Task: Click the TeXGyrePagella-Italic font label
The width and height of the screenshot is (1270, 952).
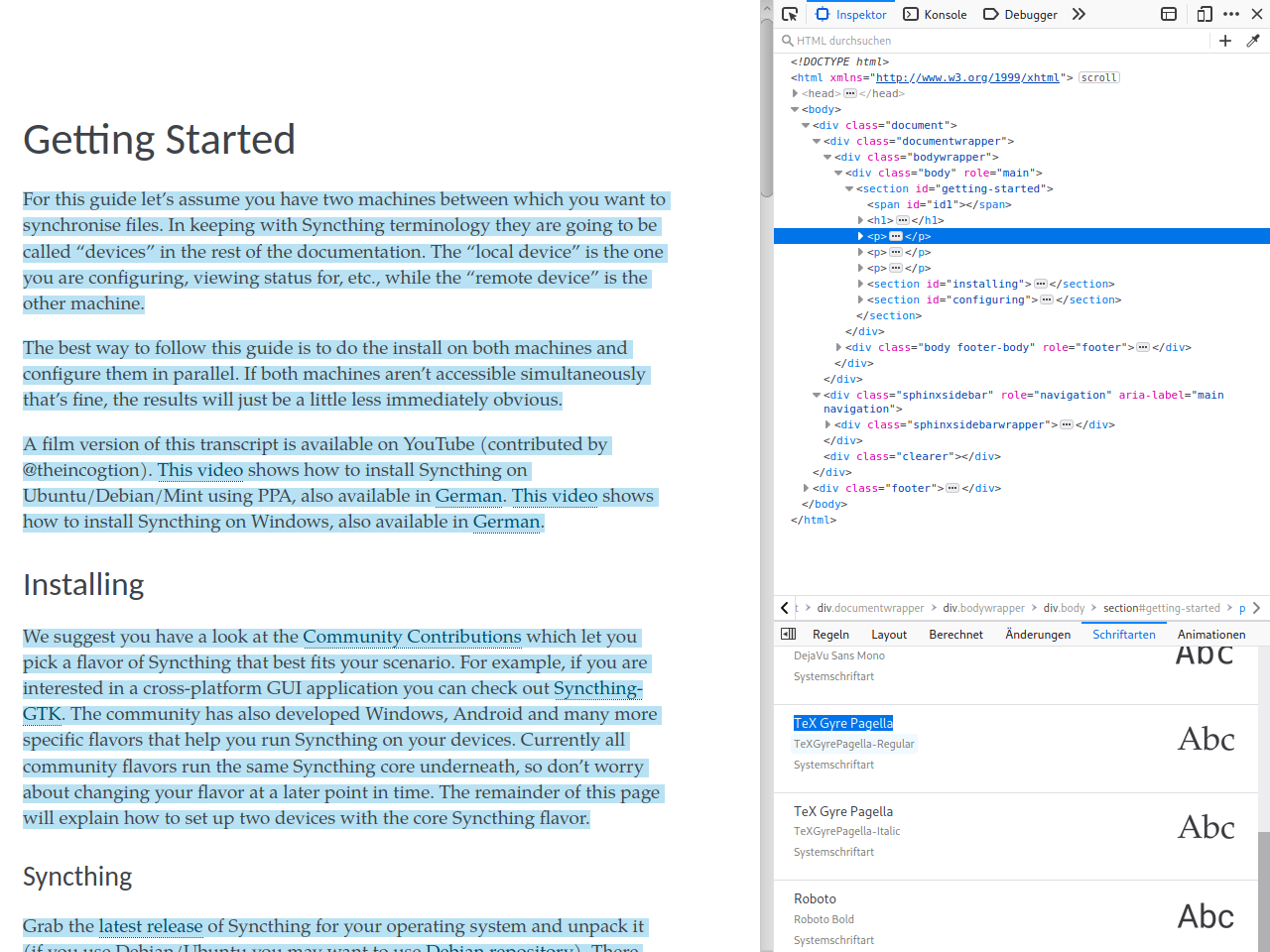Action: point(847,831)
